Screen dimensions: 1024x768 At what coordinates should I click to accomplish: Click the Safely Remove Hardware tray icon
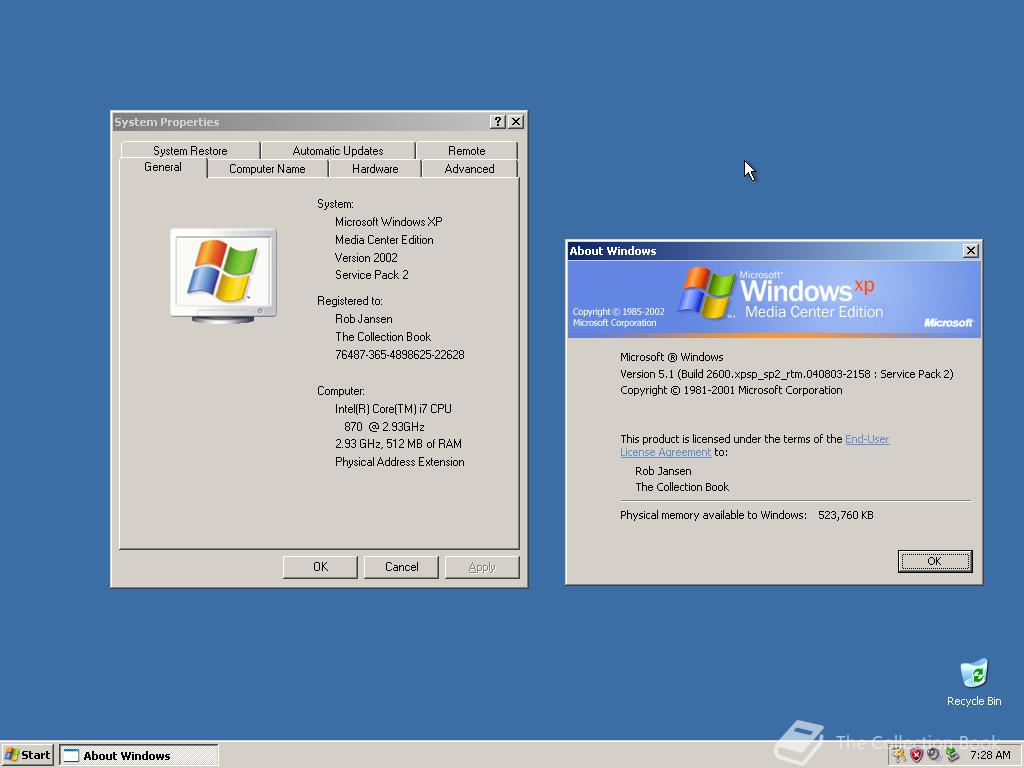(x=952, y=756)
